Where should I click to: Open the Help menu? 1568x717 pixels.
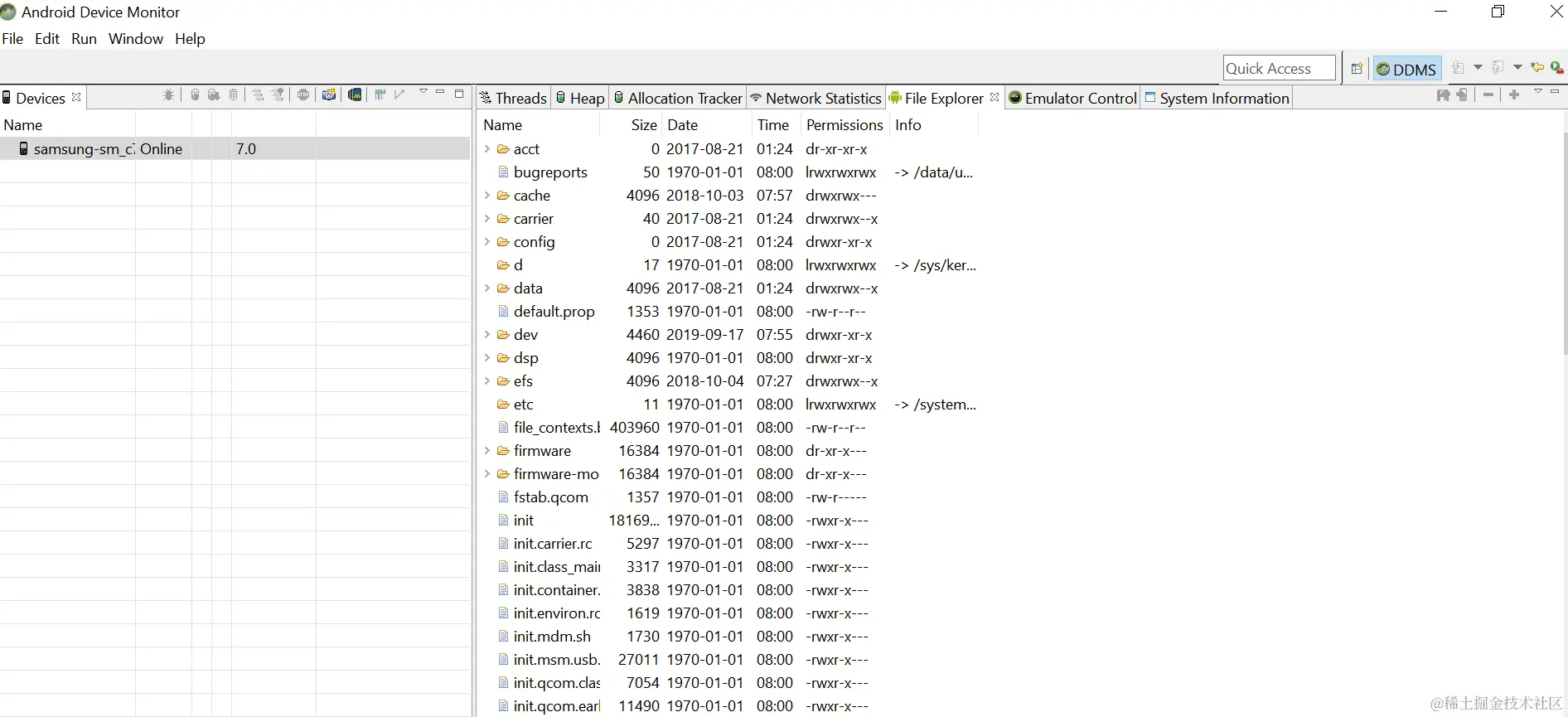190,39
